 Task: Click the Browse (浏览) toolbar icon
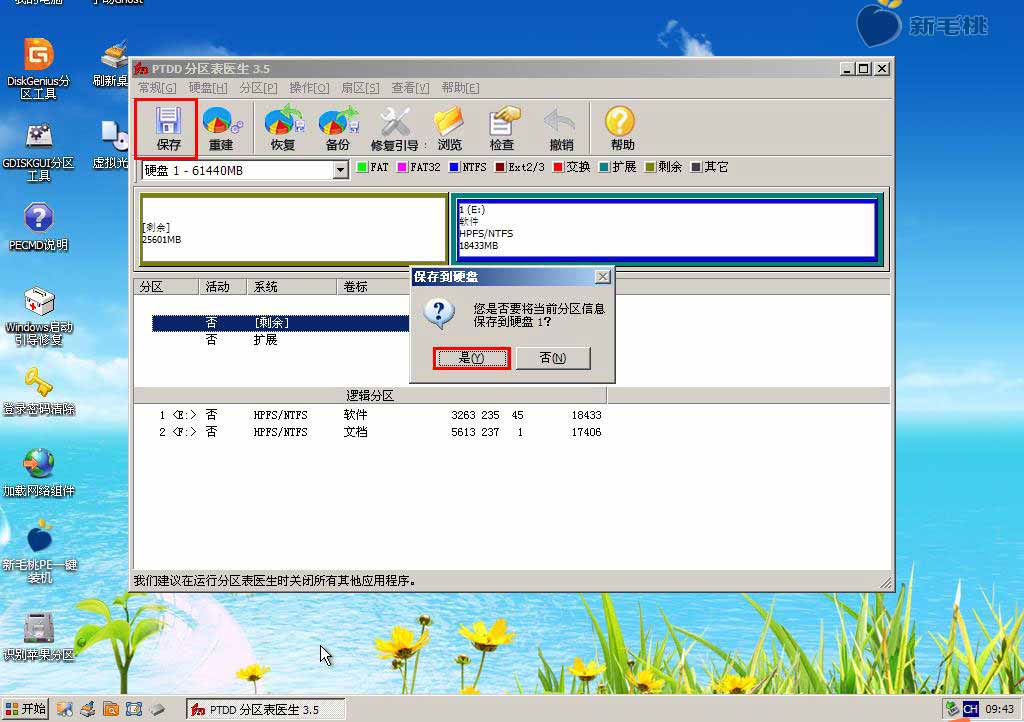(x=449, y=129)
